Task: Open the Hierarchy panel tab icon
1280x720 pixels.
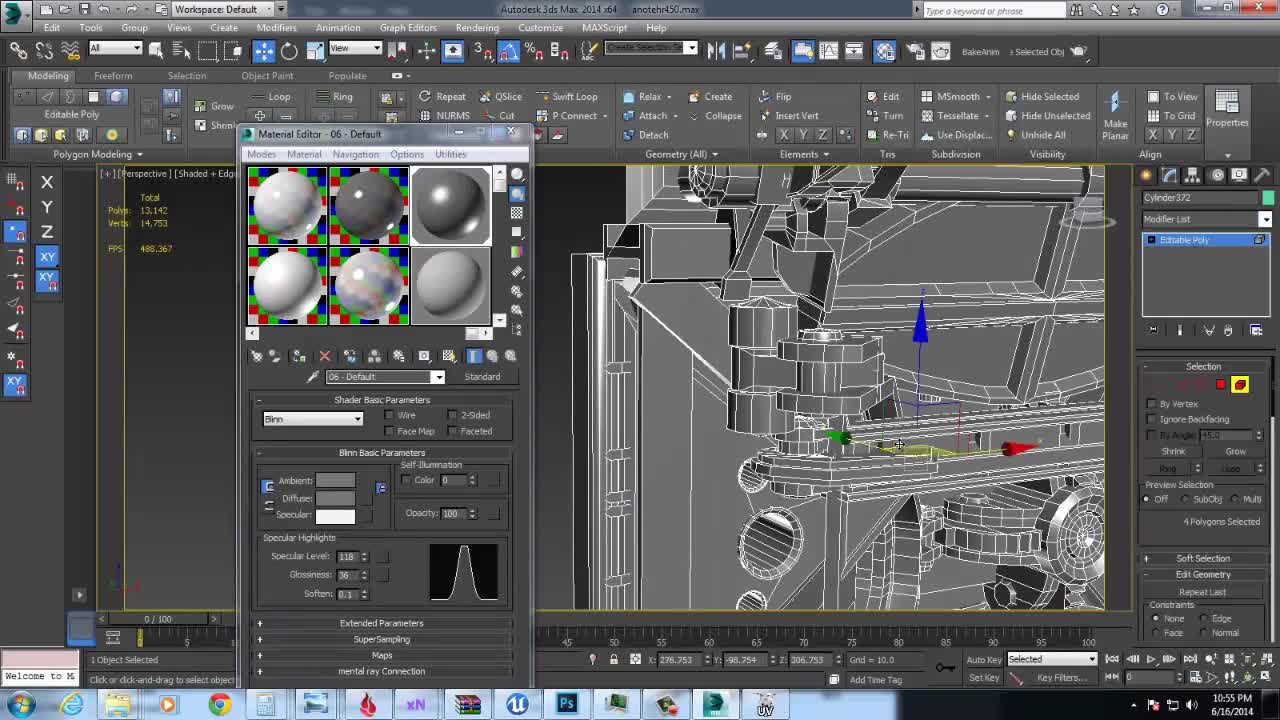Action: tap(1193, 175)
